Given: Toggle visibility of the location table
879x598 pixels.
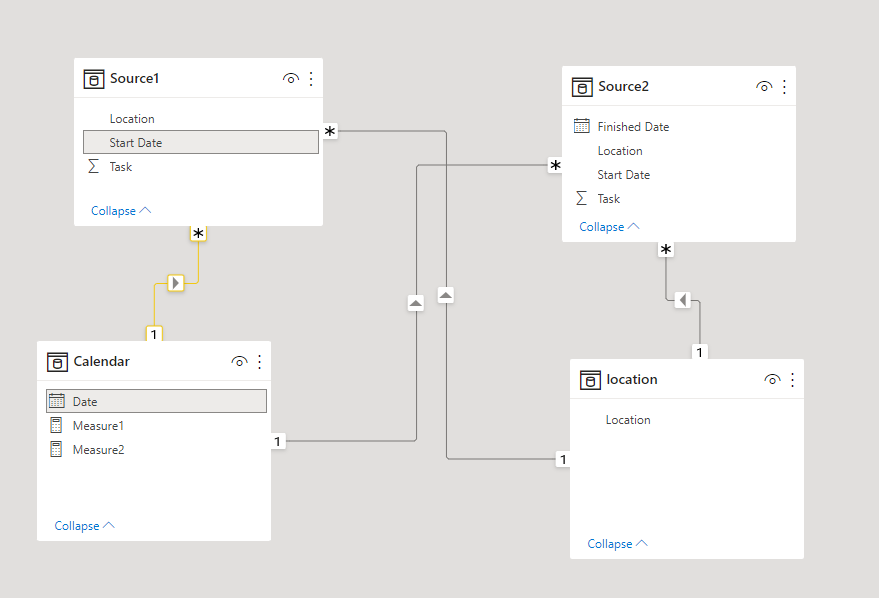Looking at the screenshot, I should click(x=772, y=379).
